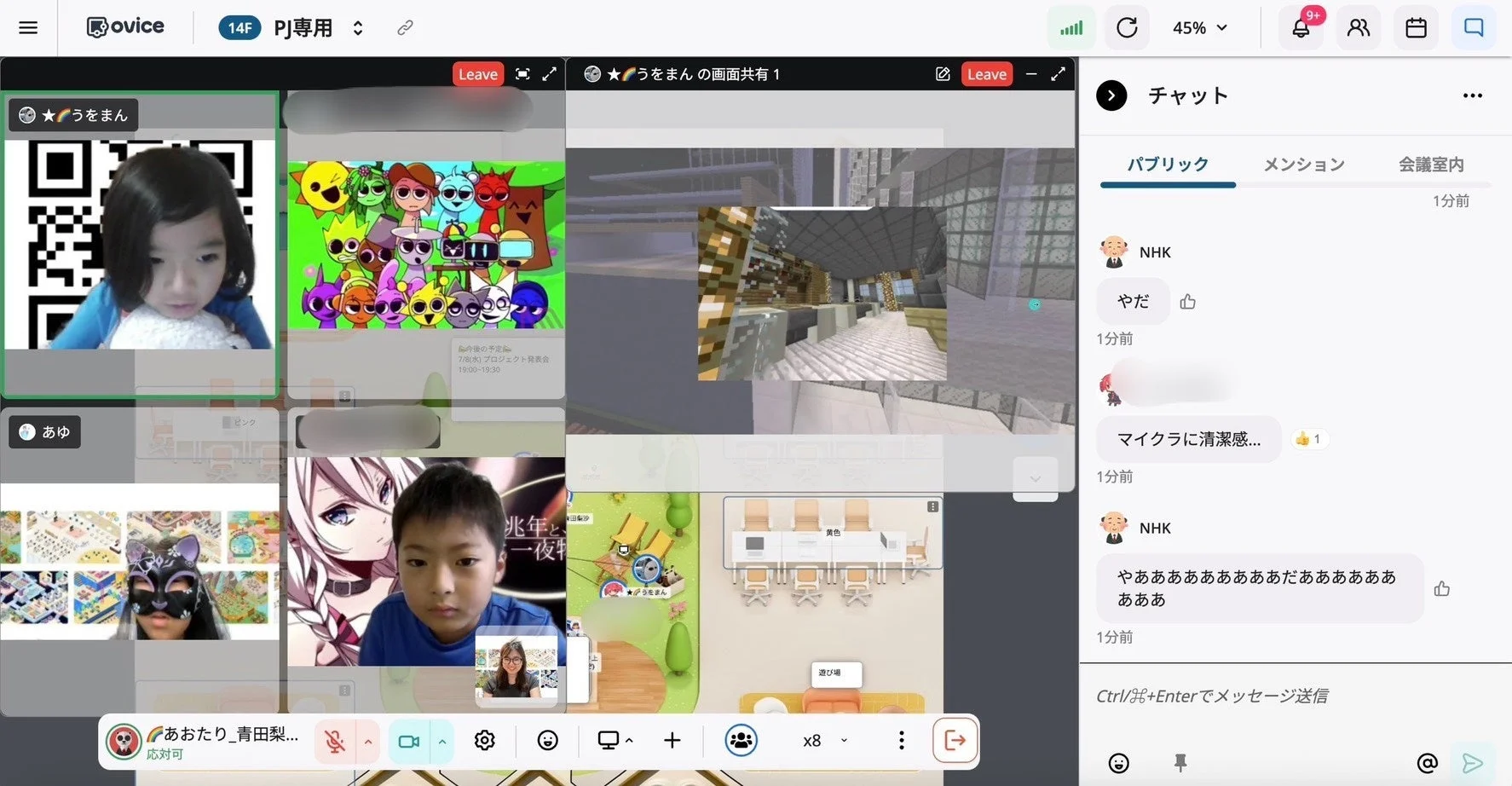This screenshot has height=786, width=1512.
Task: Open own avatar profile in bottom toolbar
Action: [x=124, y=741]
